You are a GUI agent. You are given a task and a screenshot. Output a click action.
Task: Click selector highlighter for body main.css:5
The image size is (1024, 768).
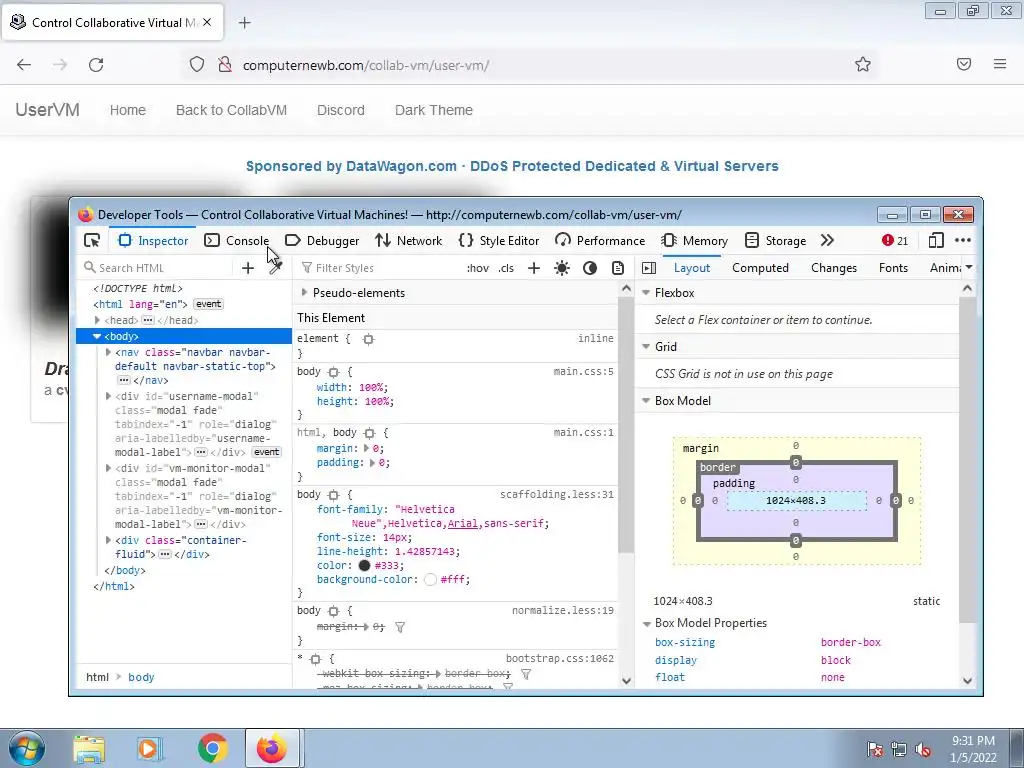coord(334,372)
